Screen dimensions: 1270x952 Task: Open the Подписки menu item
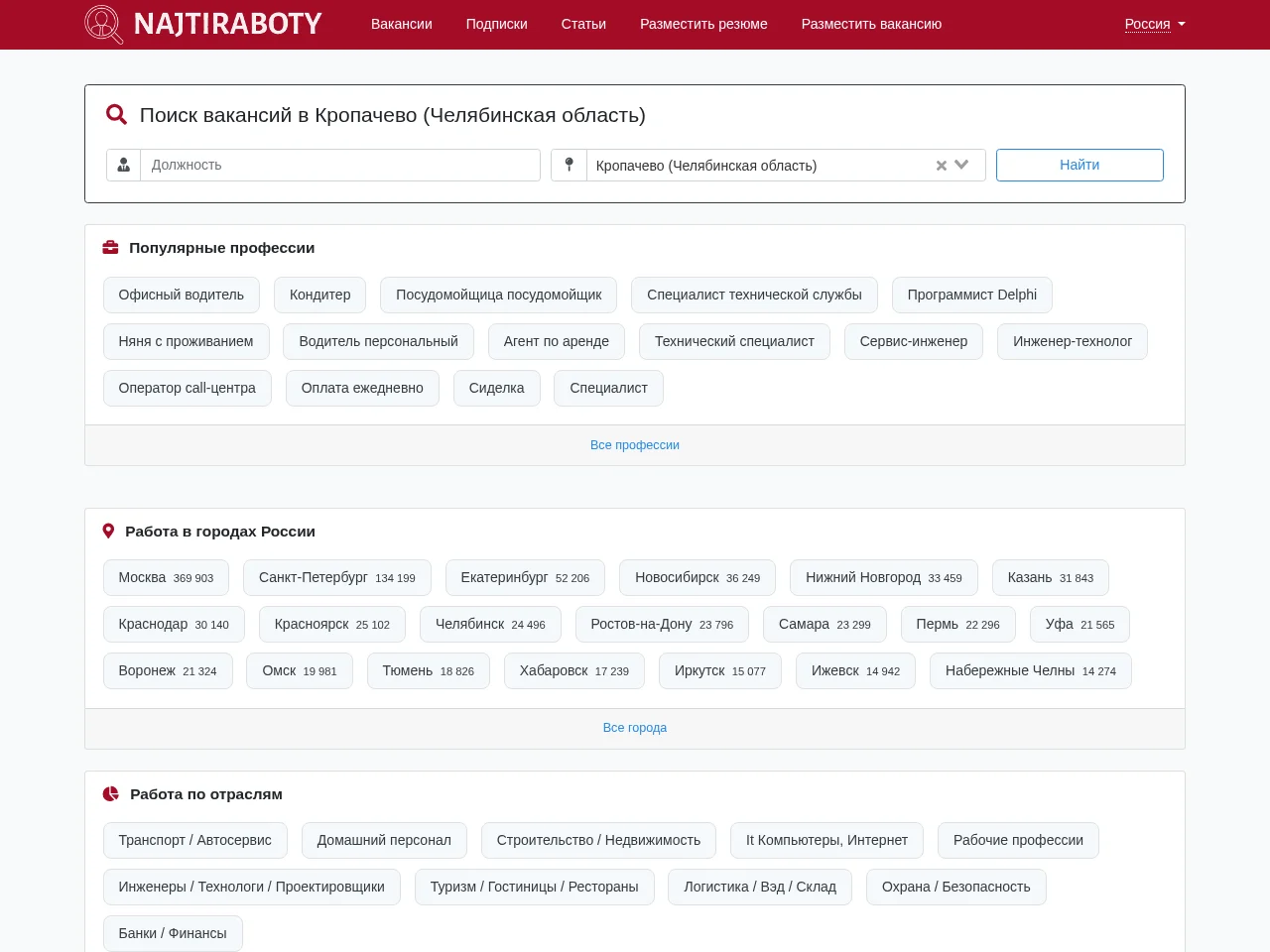(x=497, y=24)
